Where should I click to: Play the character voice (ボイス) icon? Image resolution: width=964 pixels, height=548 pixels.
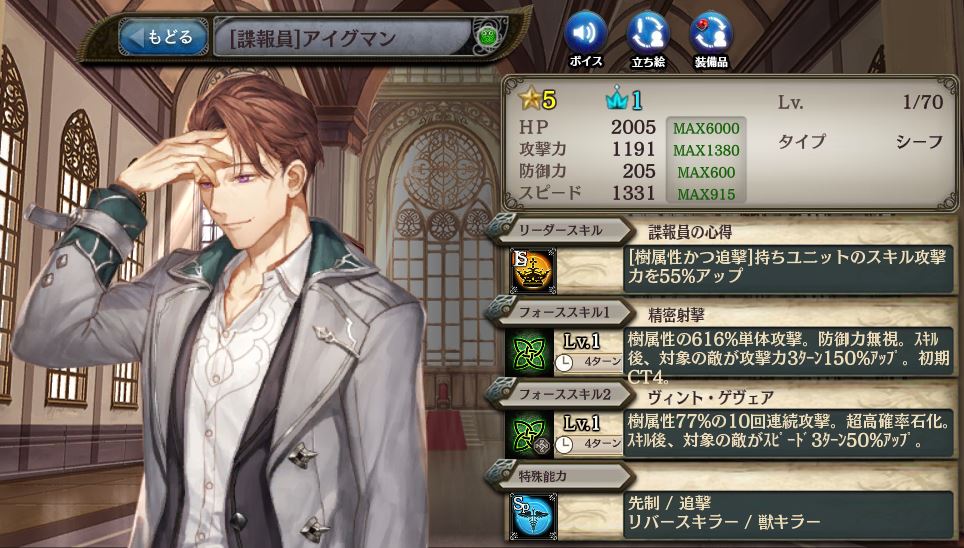(585, 32)
